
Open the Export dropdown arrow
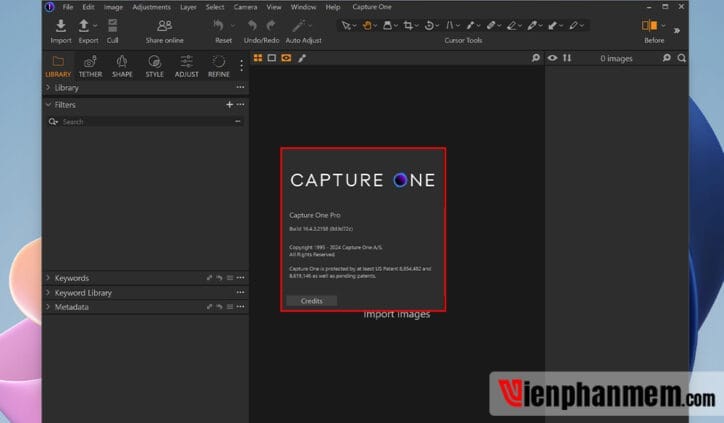[95, 26]
